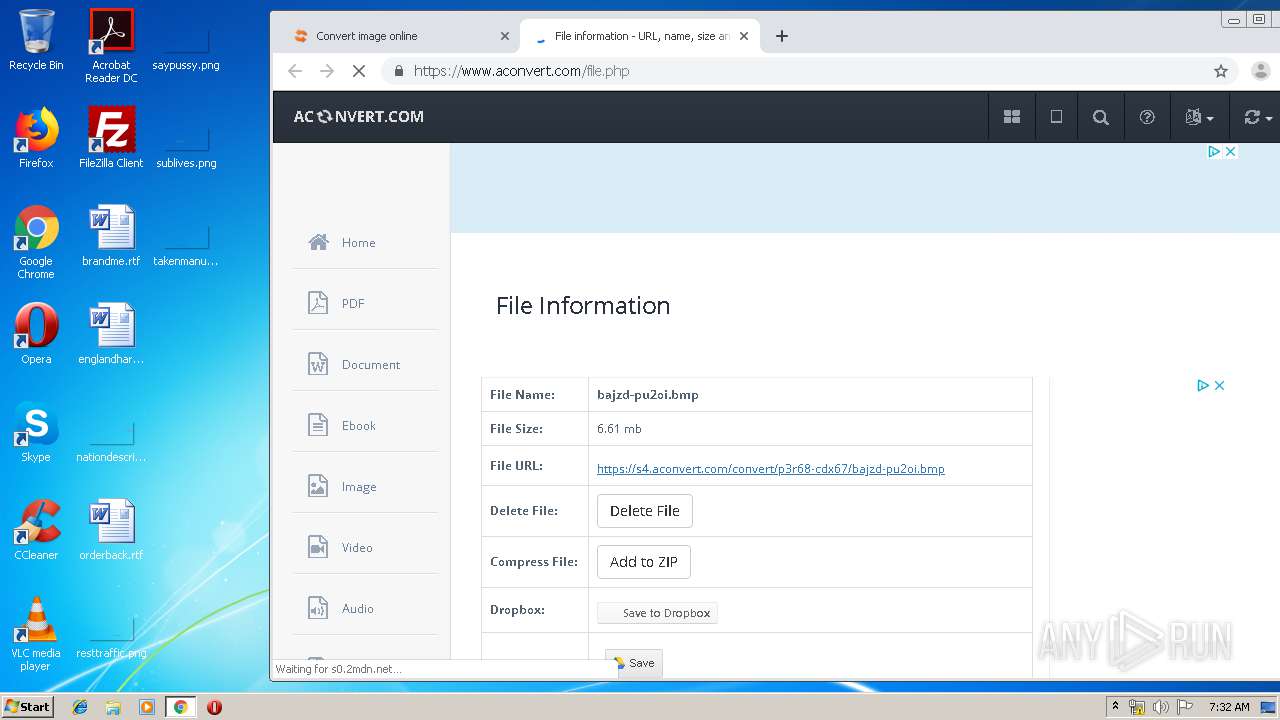Click the 7:32 AM system clock

tap(1229, 707)
